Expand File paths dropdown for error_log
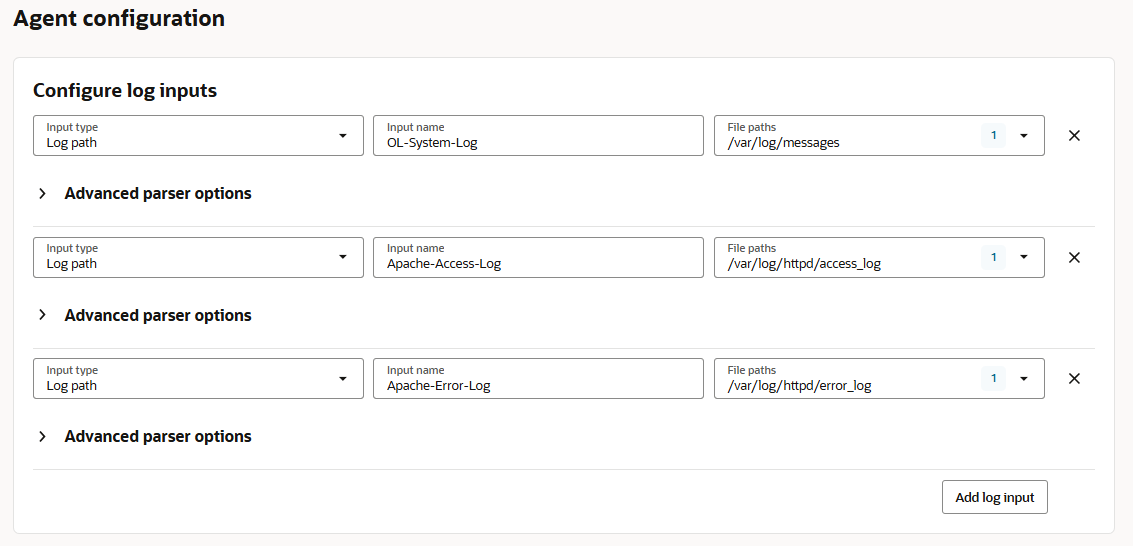Image resolution: width=1133 pixels, height=546 pixels. (x=1023, y=379)
